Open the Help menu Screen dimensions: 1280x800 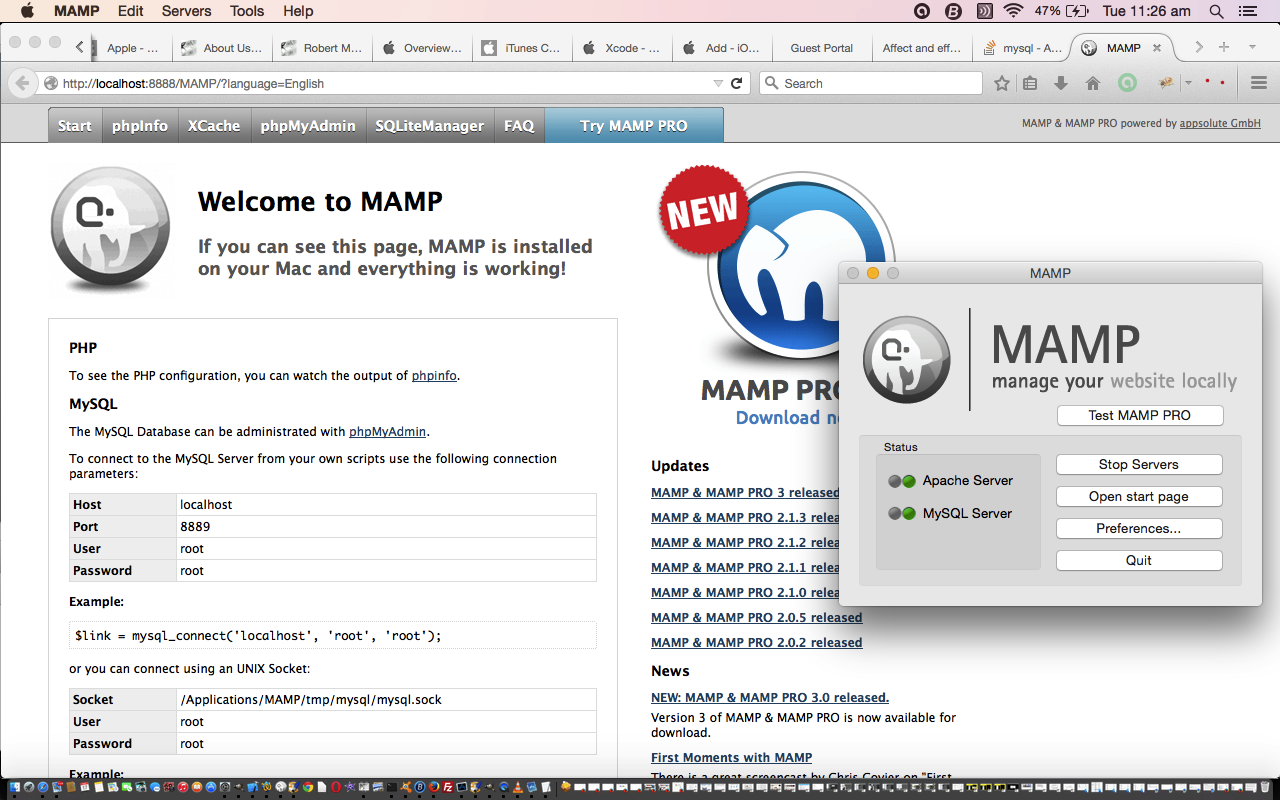click(298, 11)
